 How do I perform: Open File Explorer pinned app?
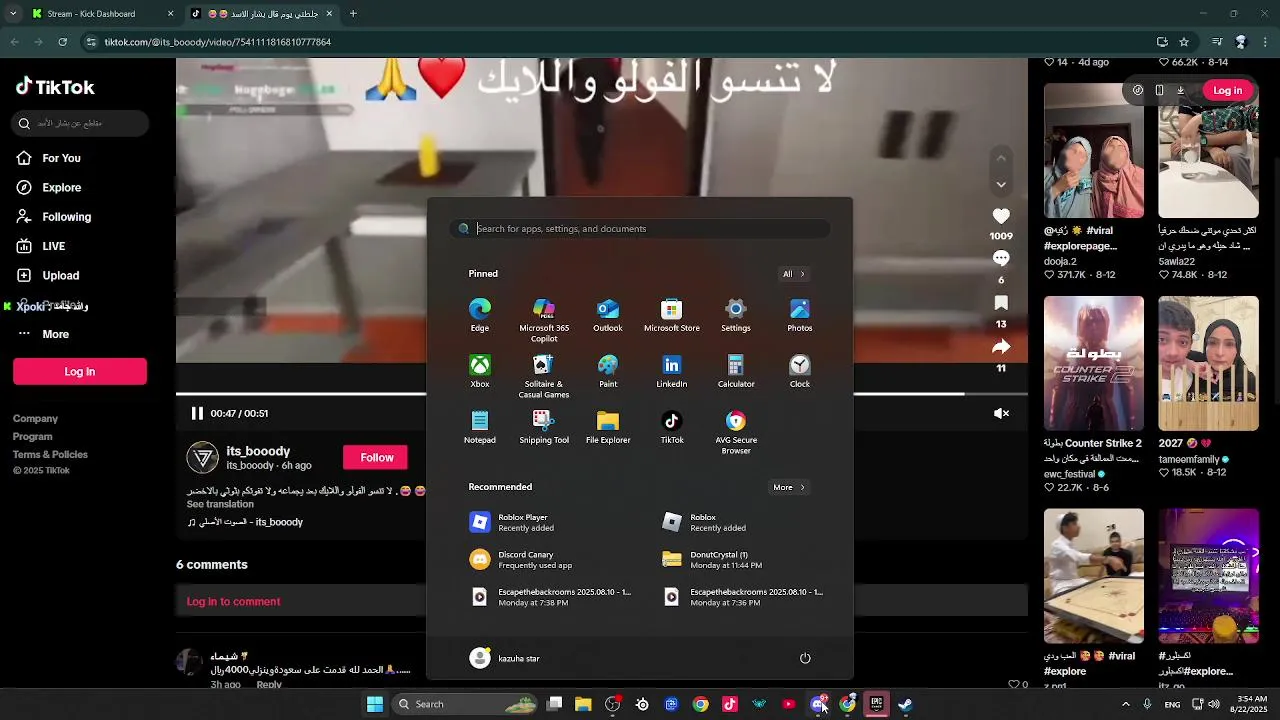tap(608, 427)
